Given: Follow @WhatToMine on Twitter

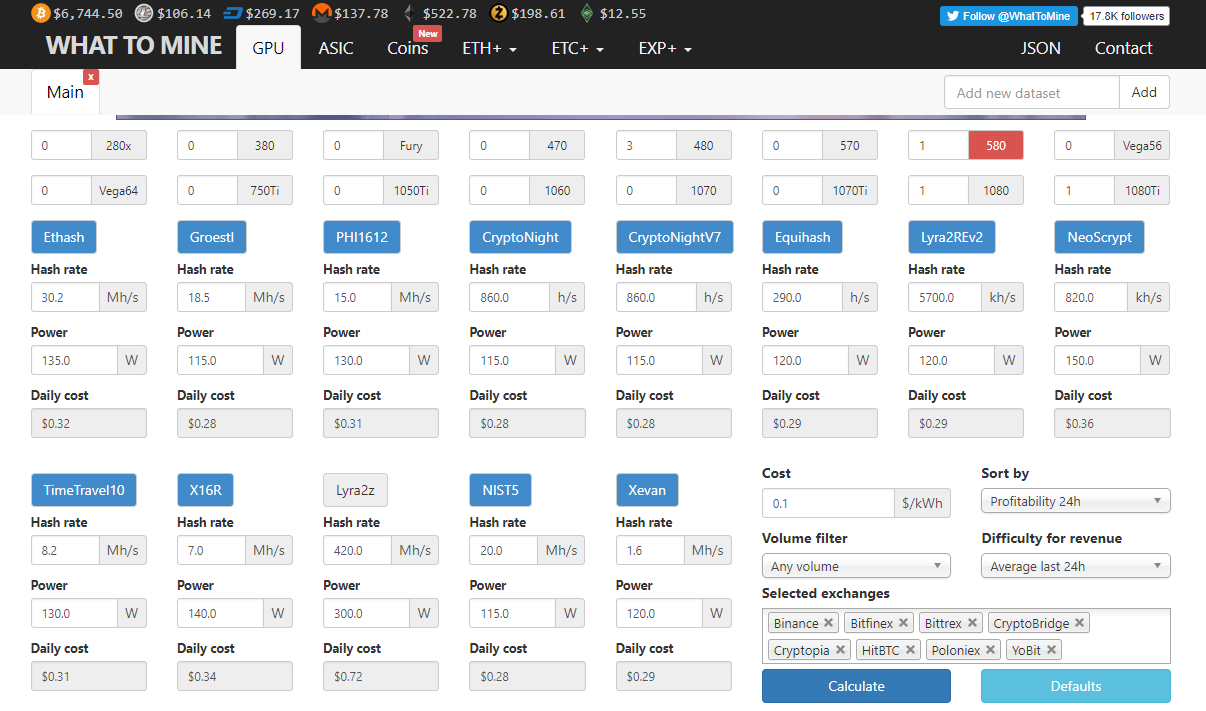Looking at the screenshot, I should [1008, 16].
